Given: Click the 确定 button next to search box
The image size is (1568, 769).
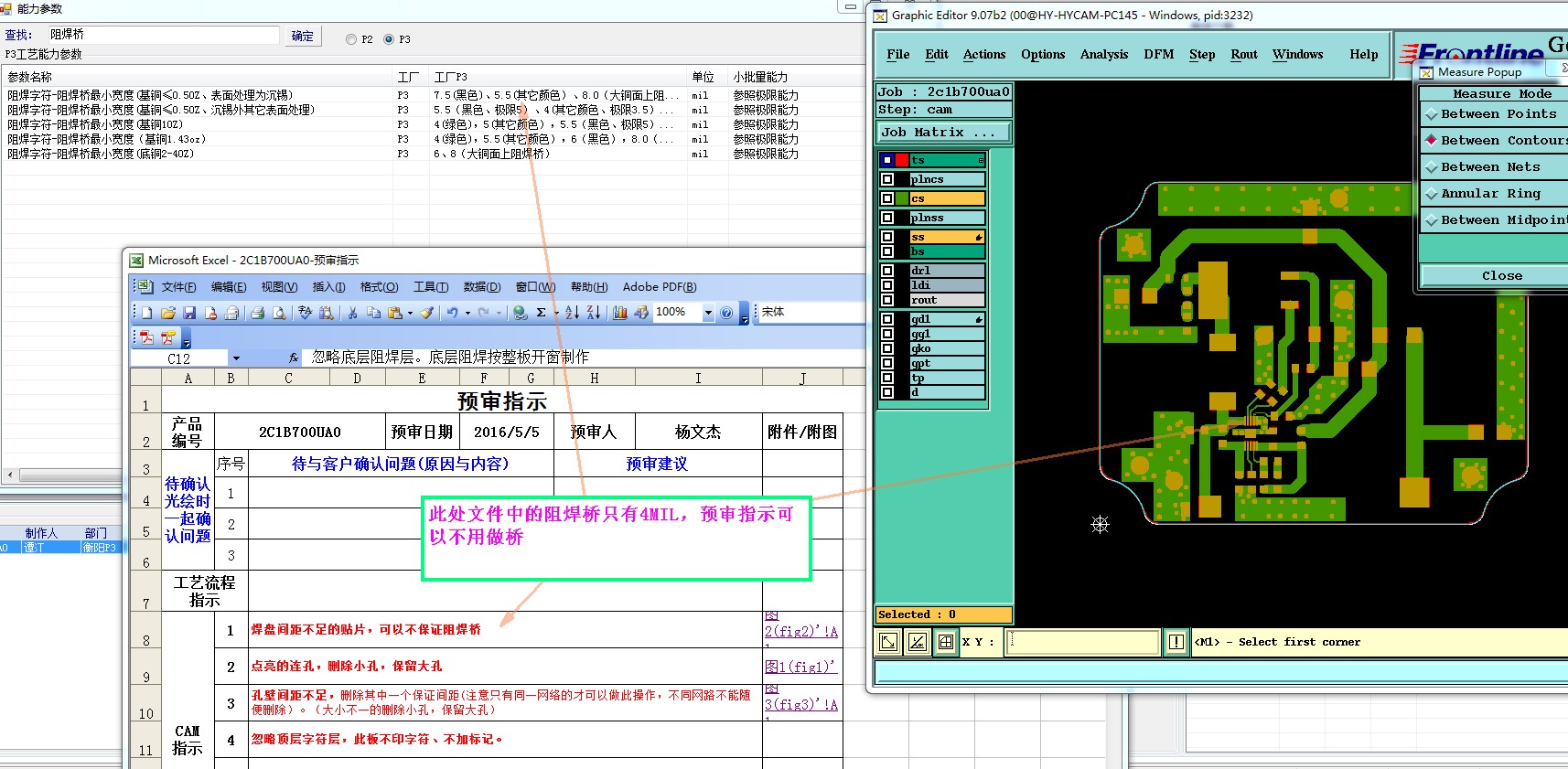Looking at the screenshot, I should point(302,37).
